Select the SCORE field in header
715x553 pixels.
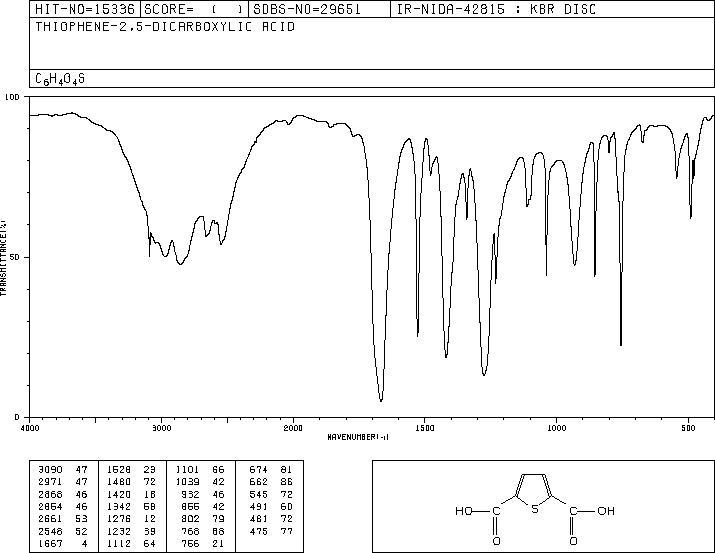tap(194, 9)
